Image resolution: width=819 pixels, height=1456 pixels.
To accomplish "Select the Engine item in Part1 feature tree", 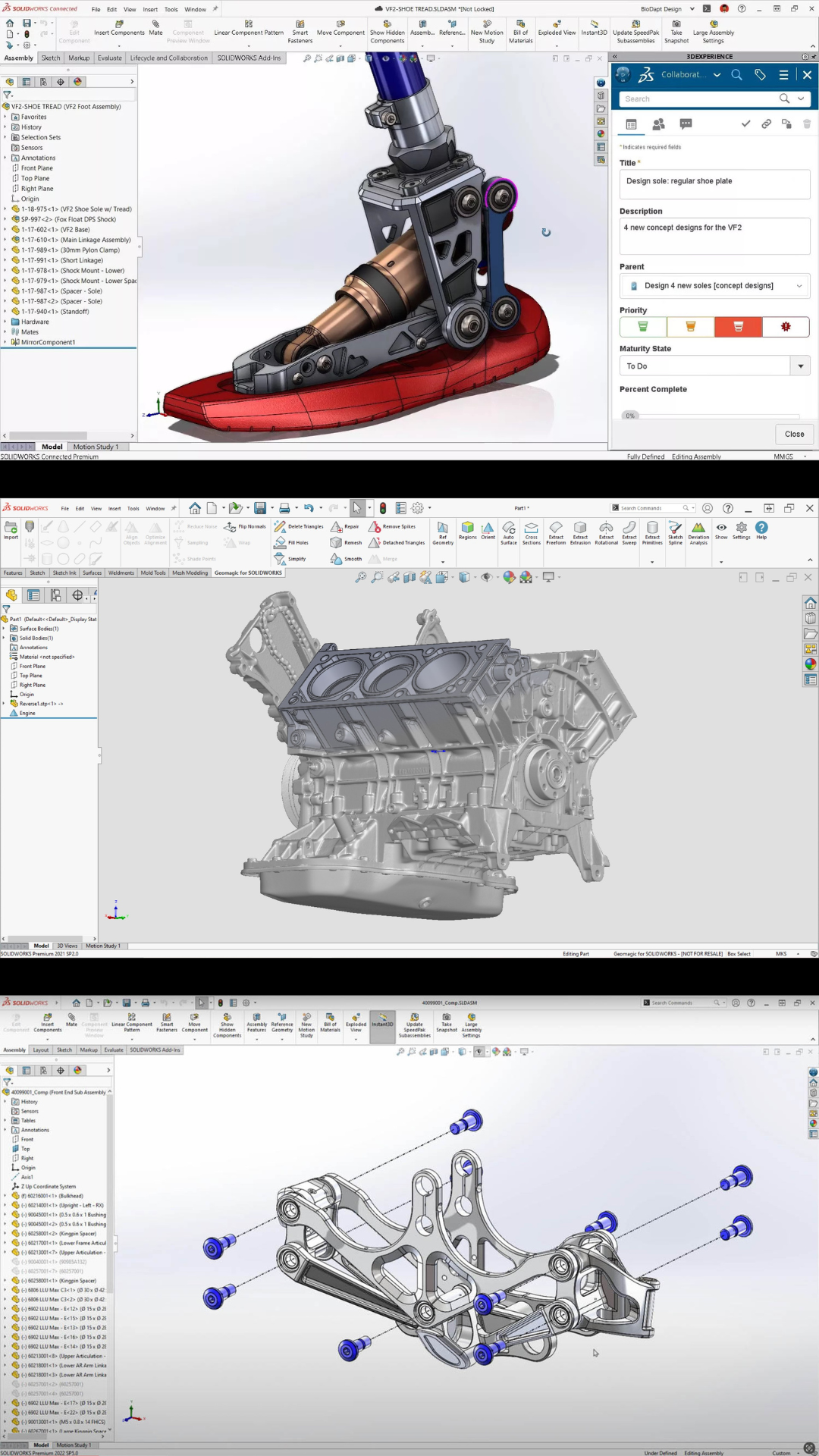I will click(x=27, y=713).
